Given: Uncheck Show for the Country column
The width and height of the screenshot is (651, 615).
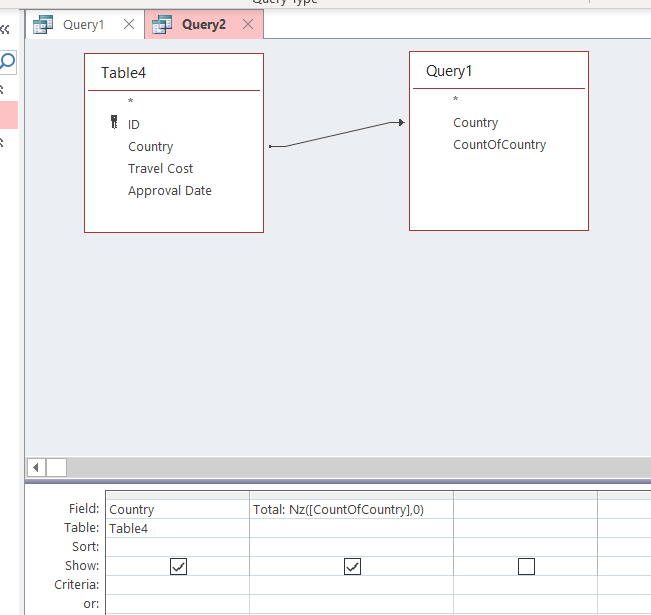Looking at the screenshot, I should [179, 566].
